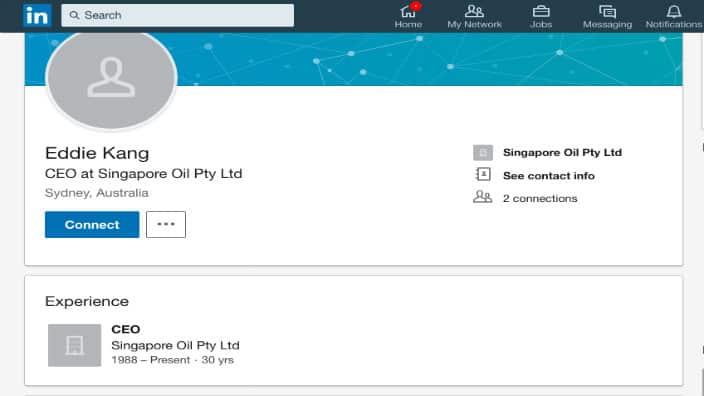This screenshot has width=704, height=396.
Task: Go to Jobs section
Action: (x=541, y=16)
